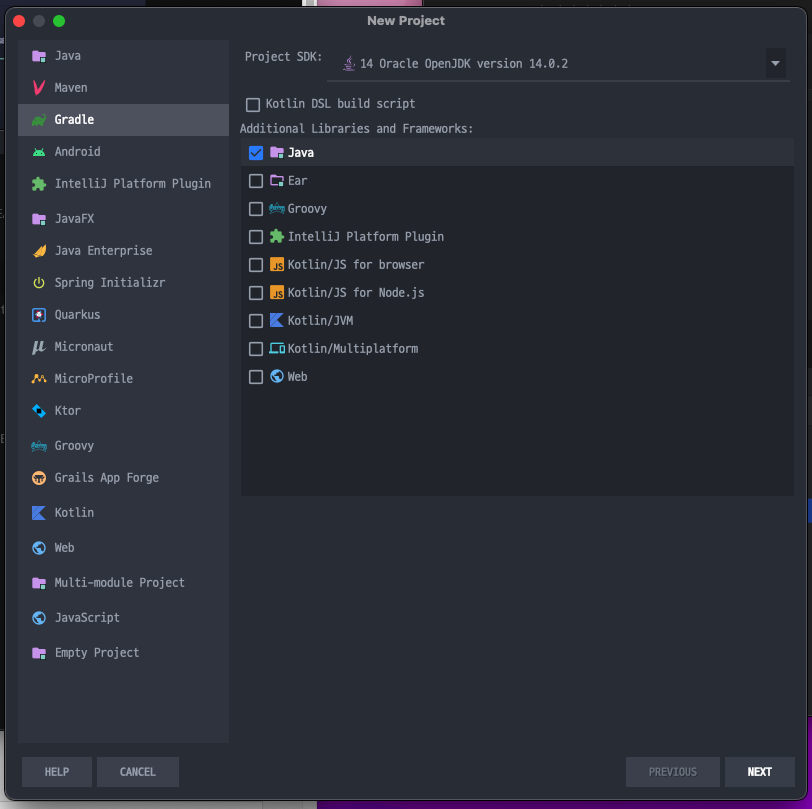Click the Gradle elephant icon
This screenshot has width=812, height=809.
pos(39,120)
